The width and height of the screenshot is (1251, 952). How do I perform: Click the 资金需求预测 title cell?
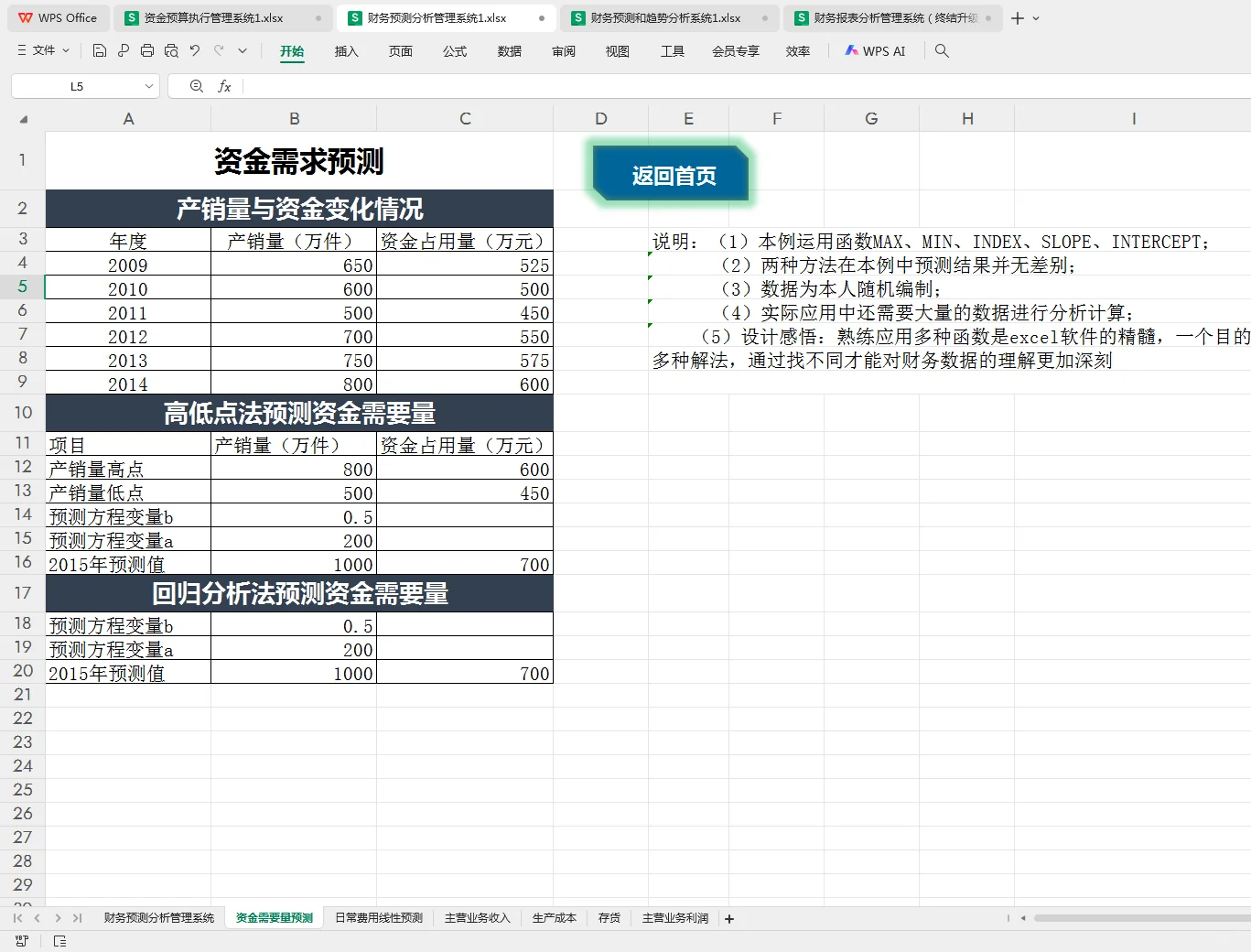[299, 161]
